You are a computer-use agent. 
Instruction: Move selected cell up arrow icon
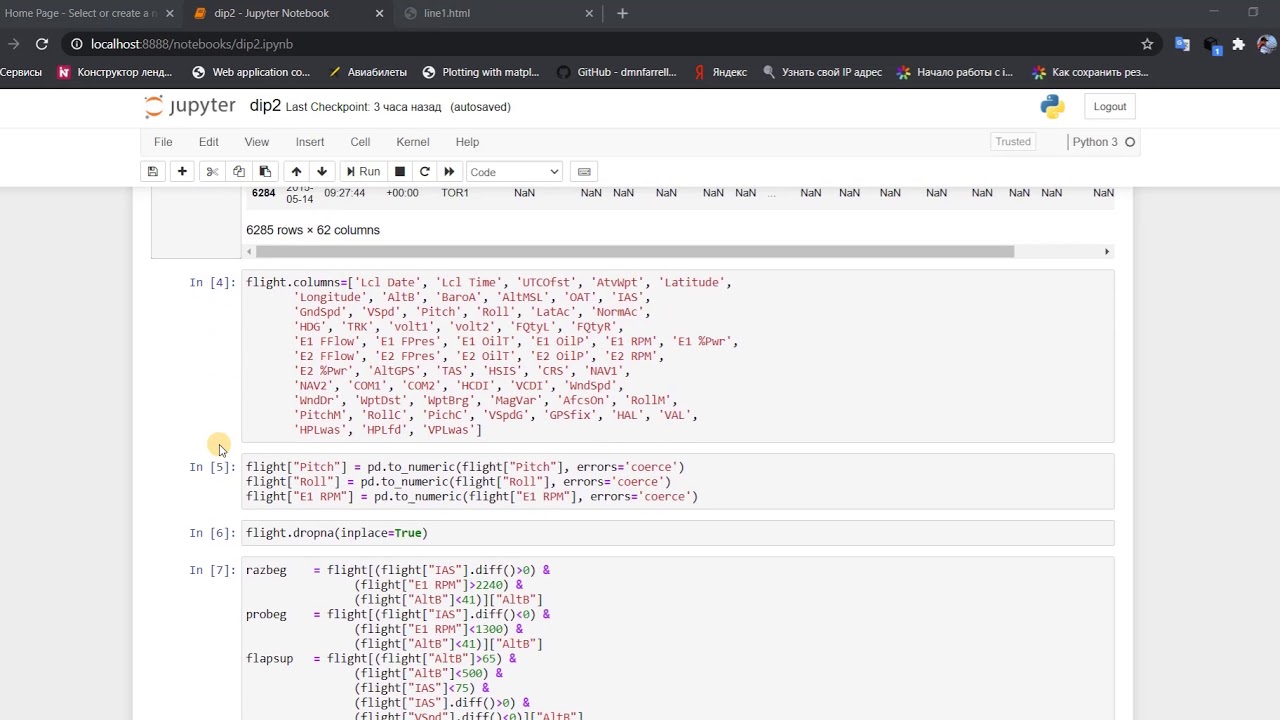point(296,172)
